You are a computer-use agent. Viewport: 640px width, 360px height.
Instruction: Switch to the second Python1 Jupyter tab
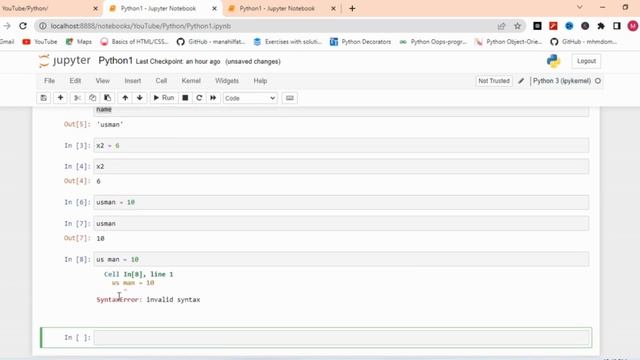click(277, 8)
